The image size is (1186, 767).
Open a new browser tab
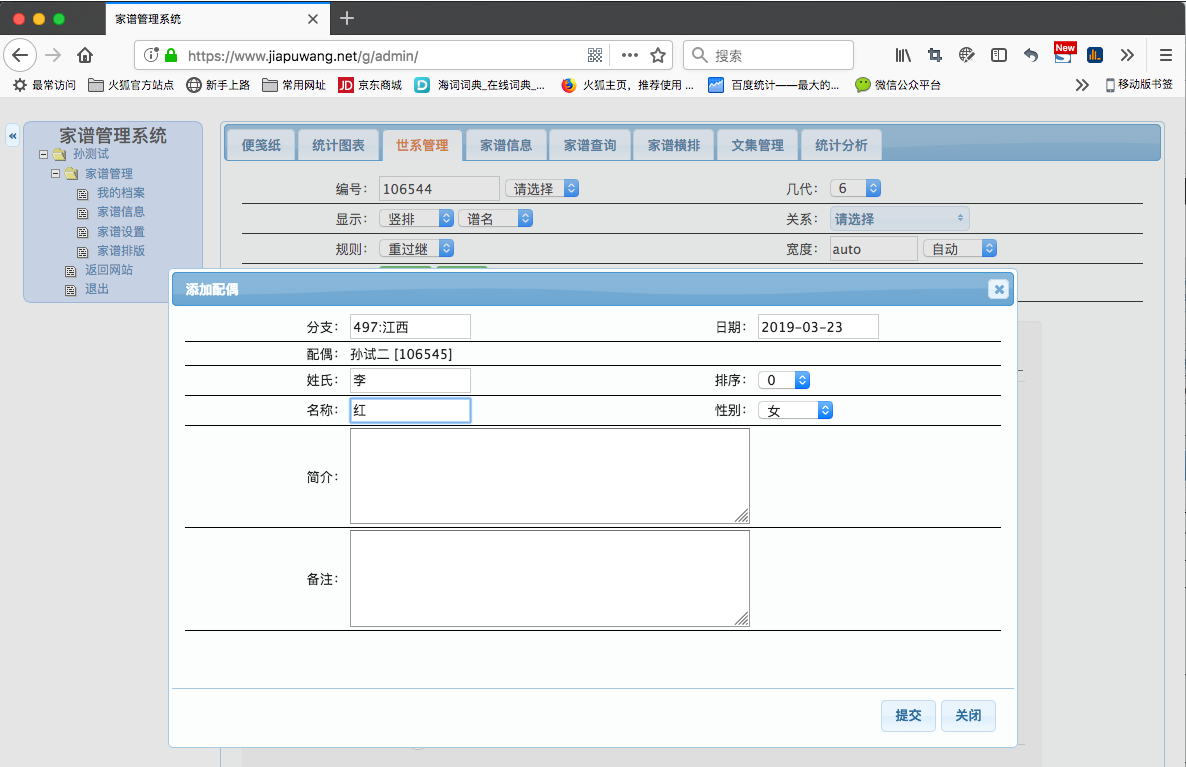346,18
